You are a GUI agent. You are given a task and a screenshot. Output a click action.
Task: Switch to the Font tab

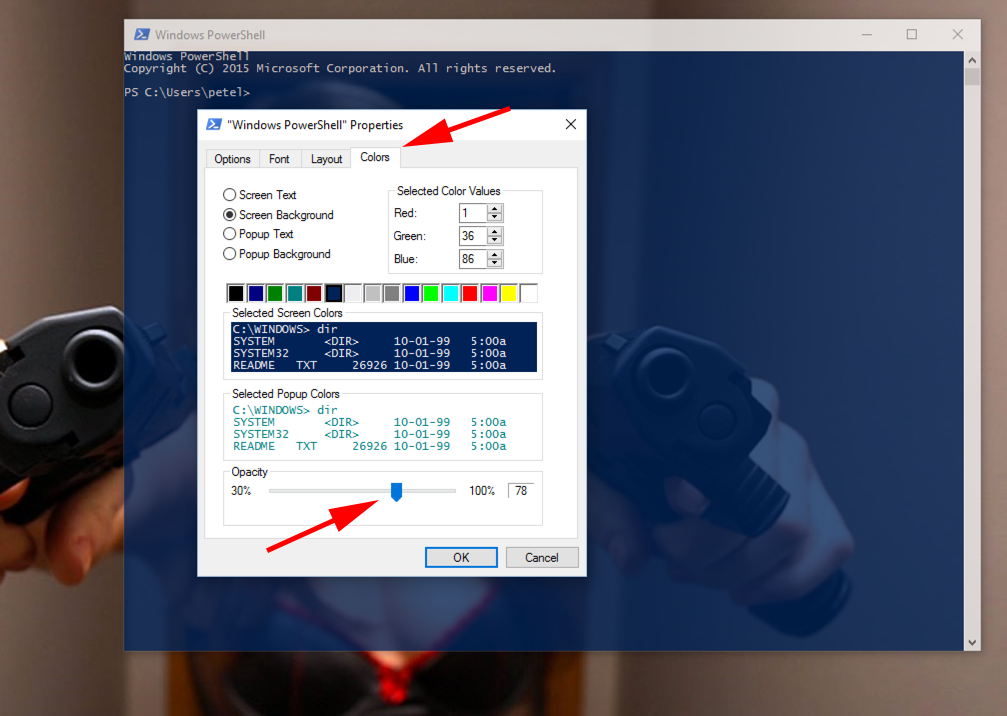coord(279,159)
